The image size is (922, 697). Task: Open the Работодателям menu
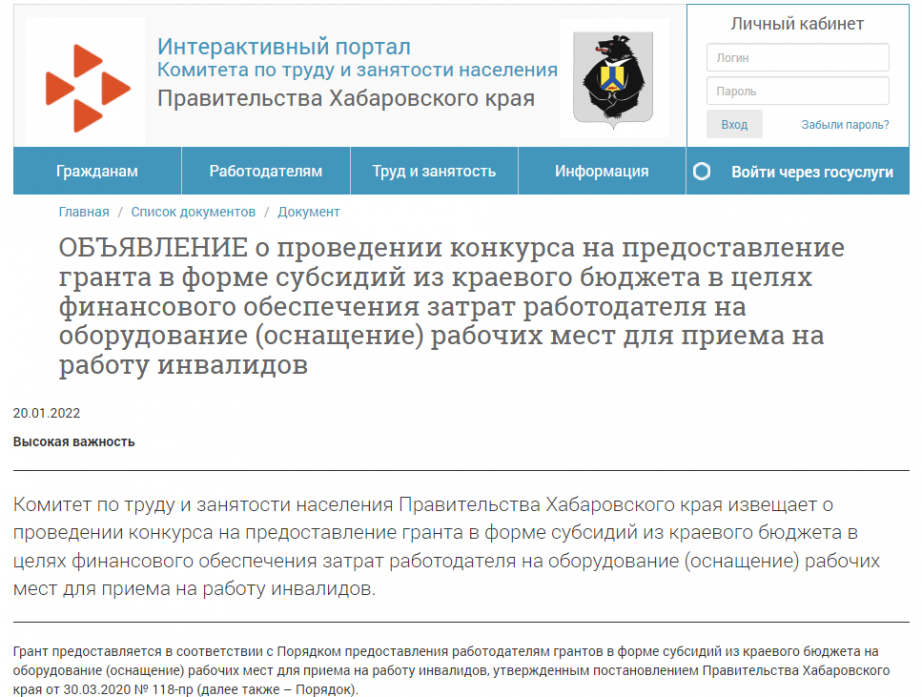[x=266, y=171]
